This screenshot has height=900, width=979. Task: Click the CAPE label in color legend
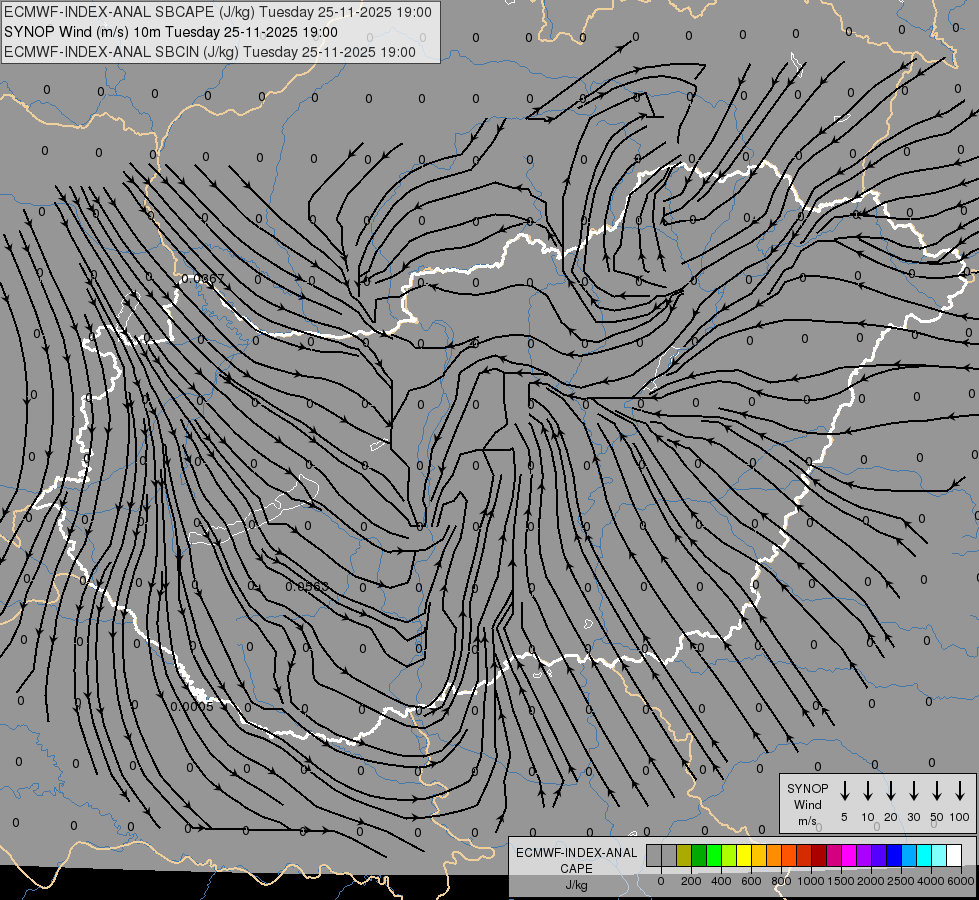coord(576,869)
